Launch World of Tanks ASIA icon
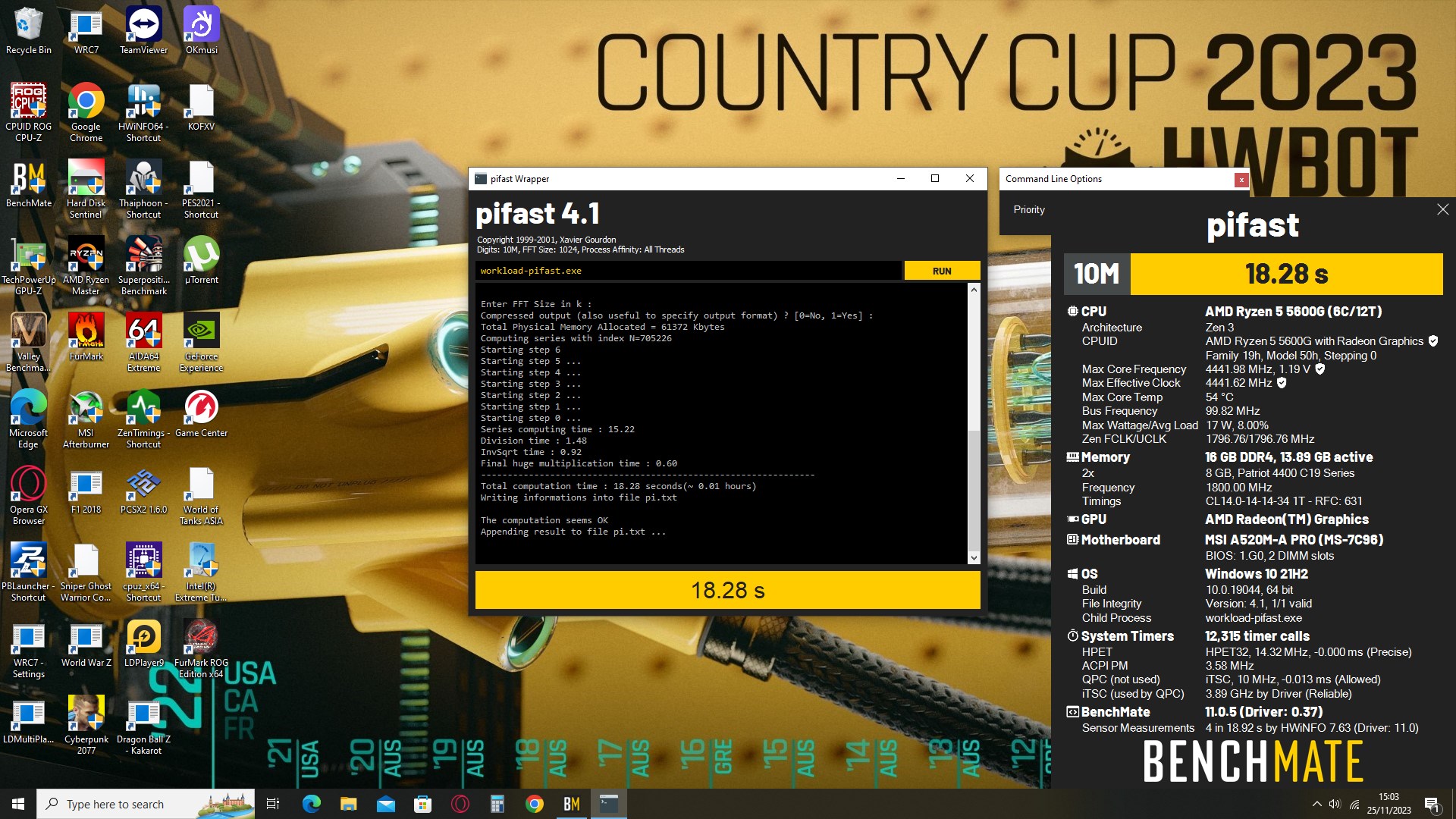 pyautogui.click(x=201, y=494)
